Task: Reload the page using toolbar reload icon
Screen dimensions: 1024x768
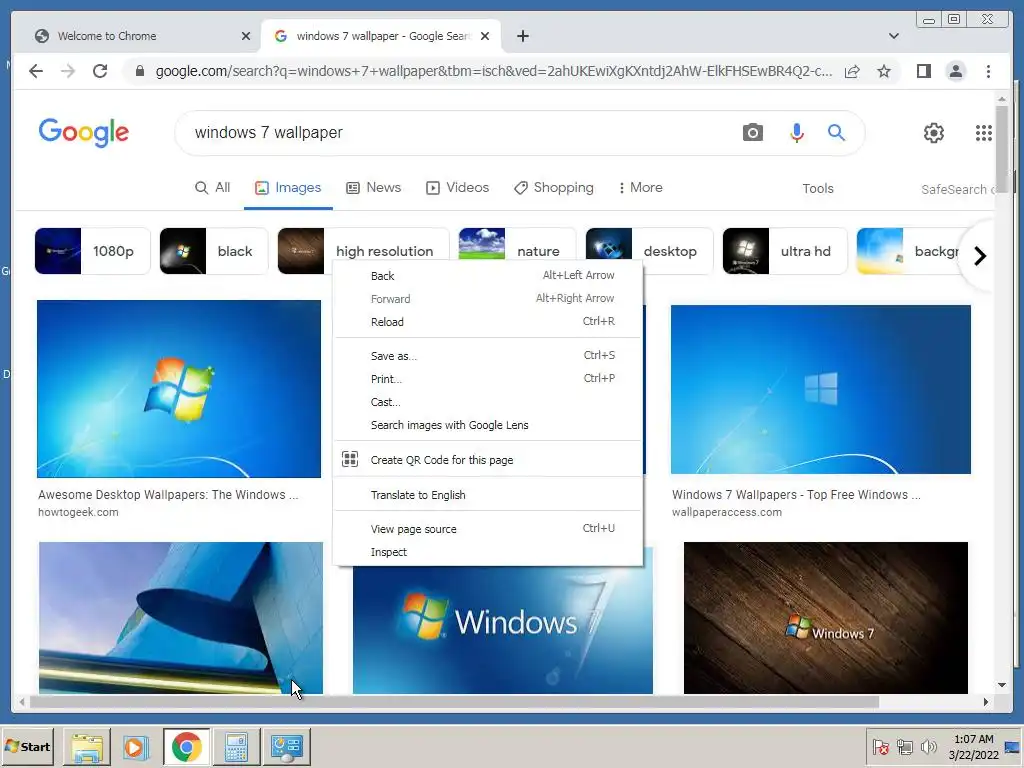Action: tap(100, 71)
